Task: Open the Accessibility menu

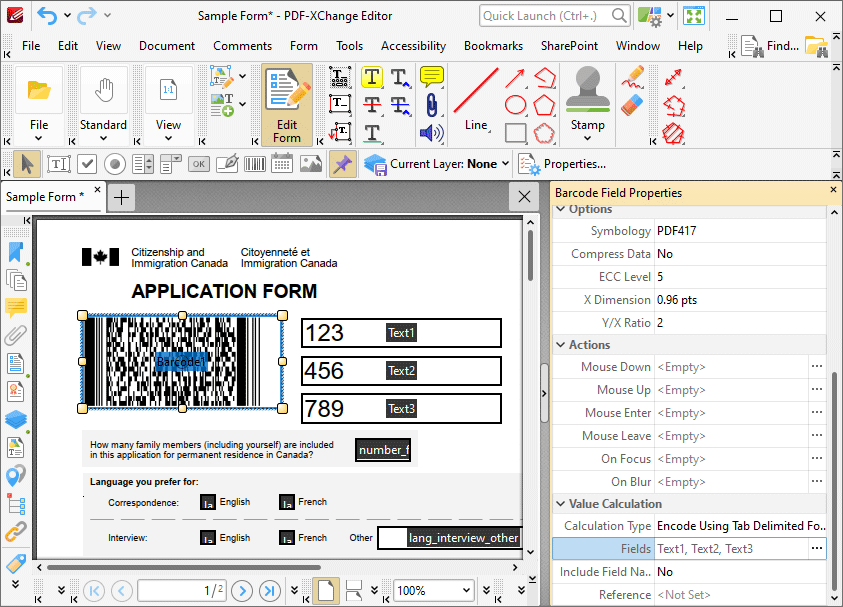Action: click(x=413, y=46)
